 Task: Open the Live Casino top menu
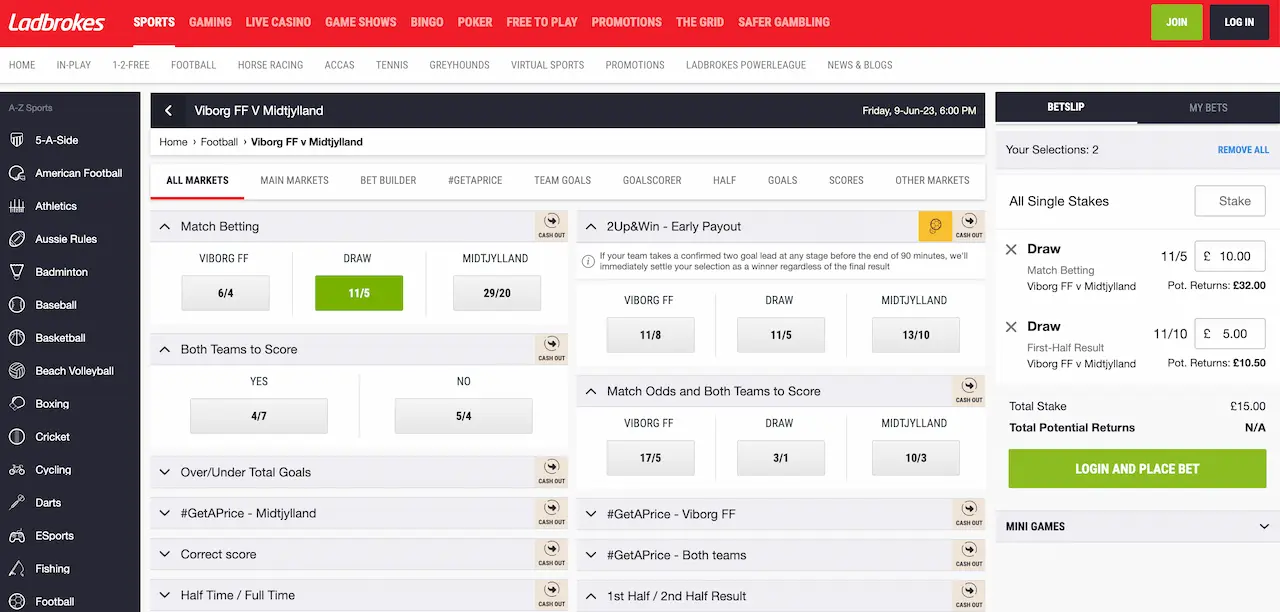(278, 22)
